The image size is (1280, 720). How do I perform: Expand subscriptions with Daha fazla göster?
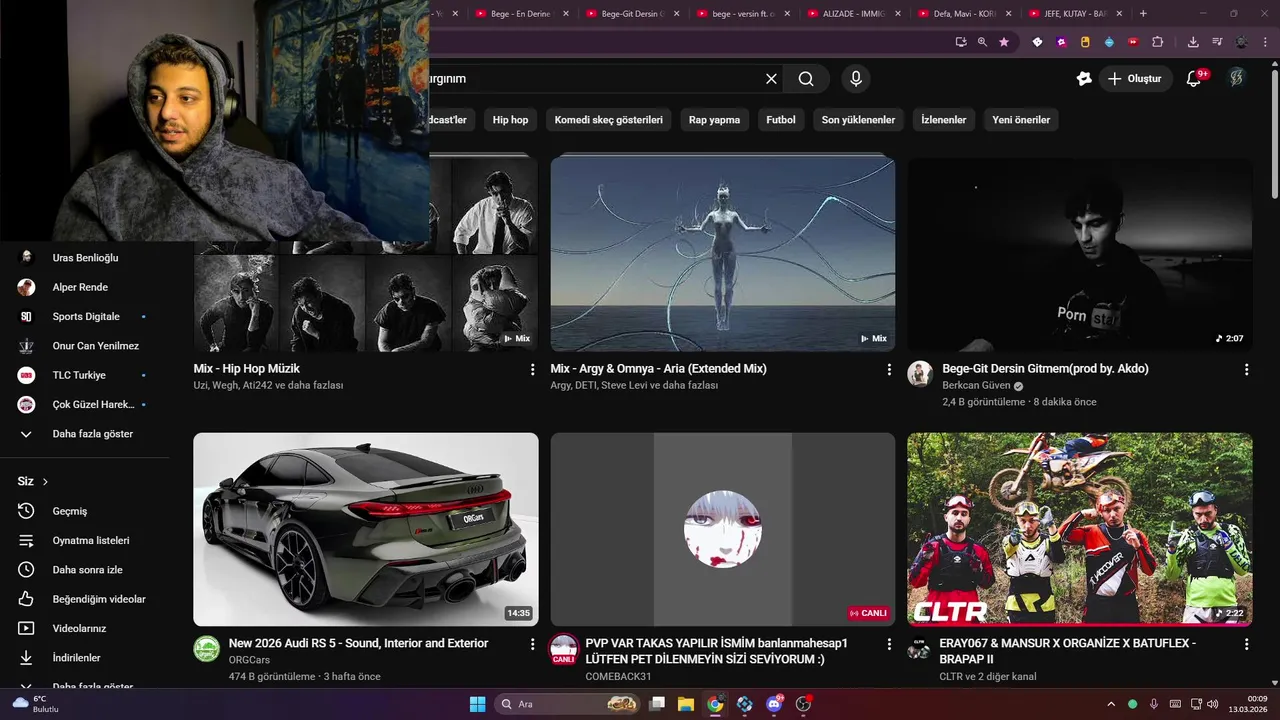pyautogui.click(x=85, y=434)
